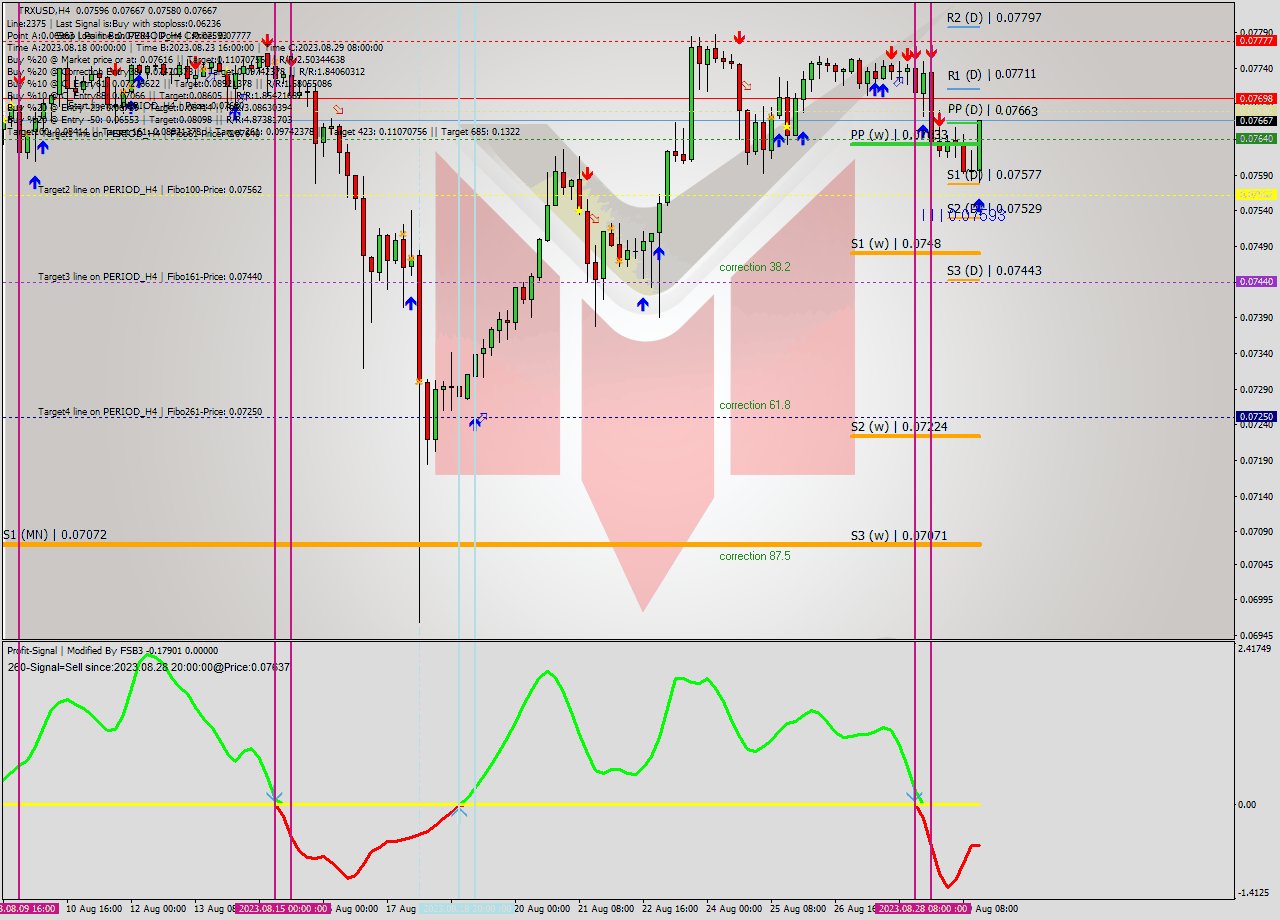Viewport: 1280px width, 920px height.
Task: Click the correction 38.2 label
Action: tap(755, 267)
